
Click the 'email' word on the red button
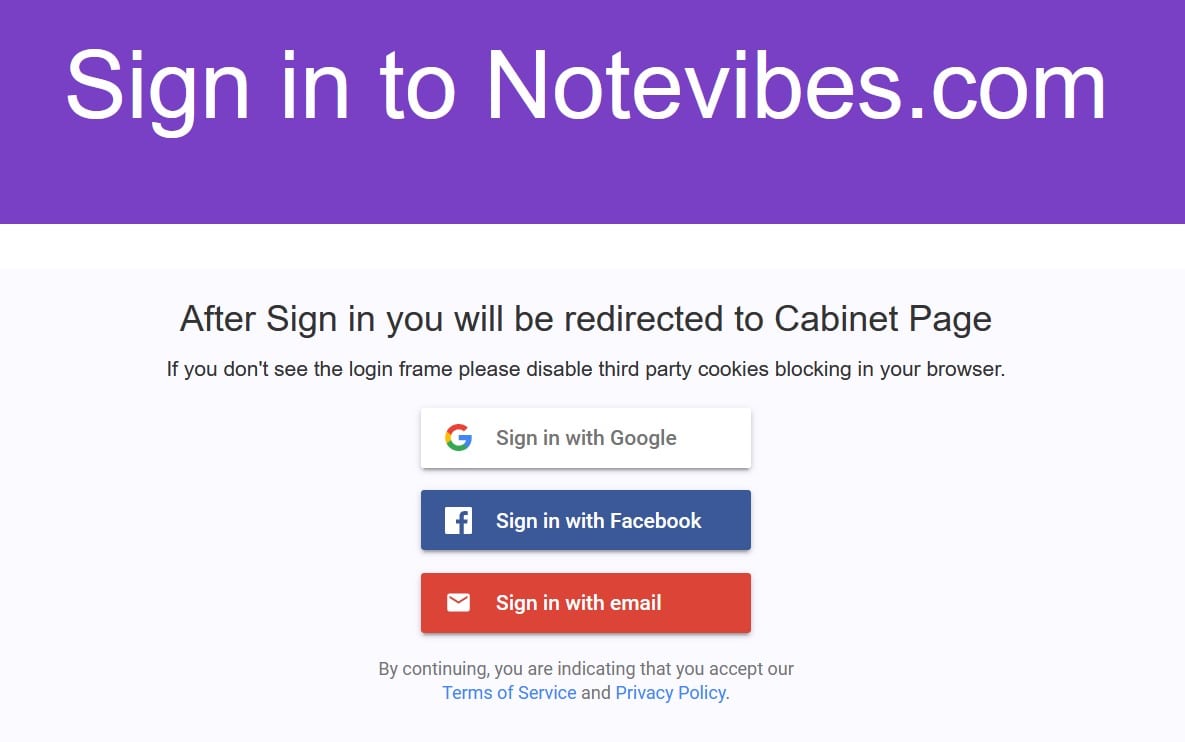[636, 603]
